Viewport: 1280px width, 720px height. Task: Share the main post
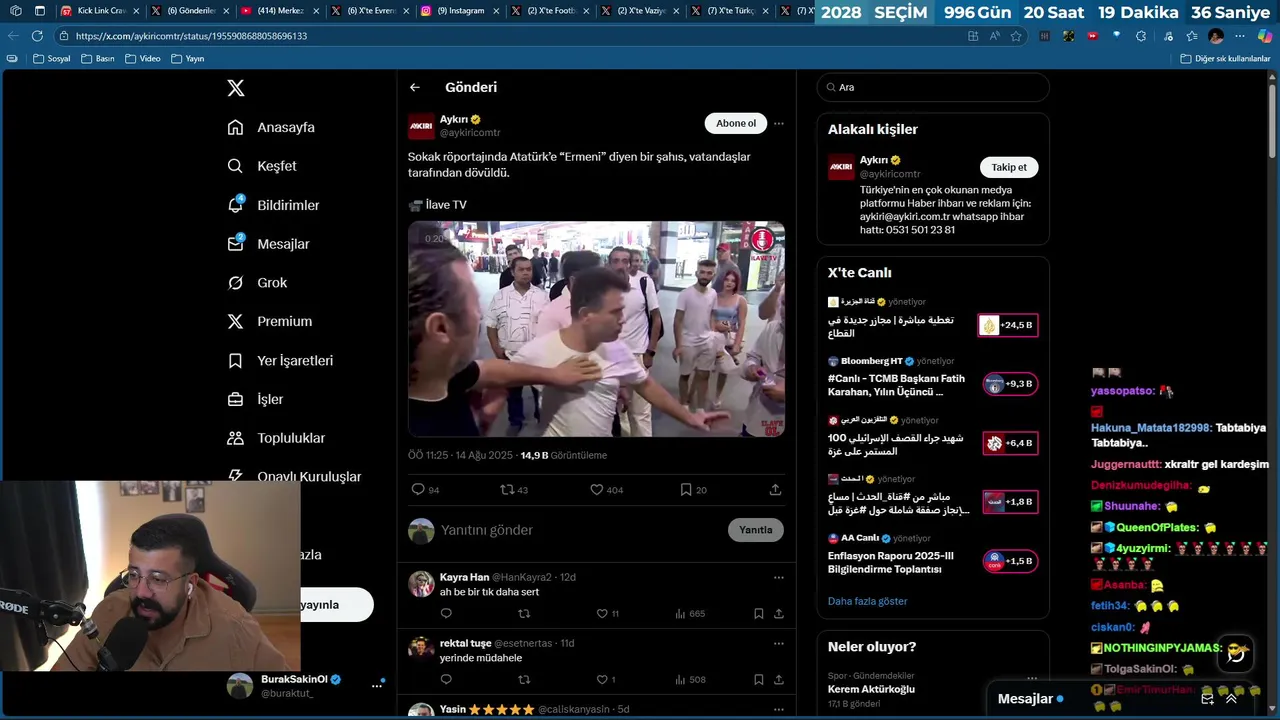click(x=775, y=490)
